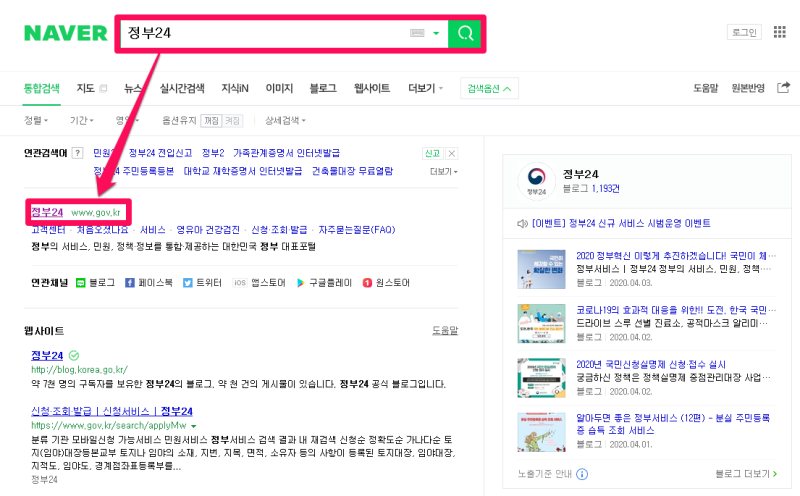800x496 pixels.
Task: Open the 상세검색 dropdown
Action: coord(285,120)
